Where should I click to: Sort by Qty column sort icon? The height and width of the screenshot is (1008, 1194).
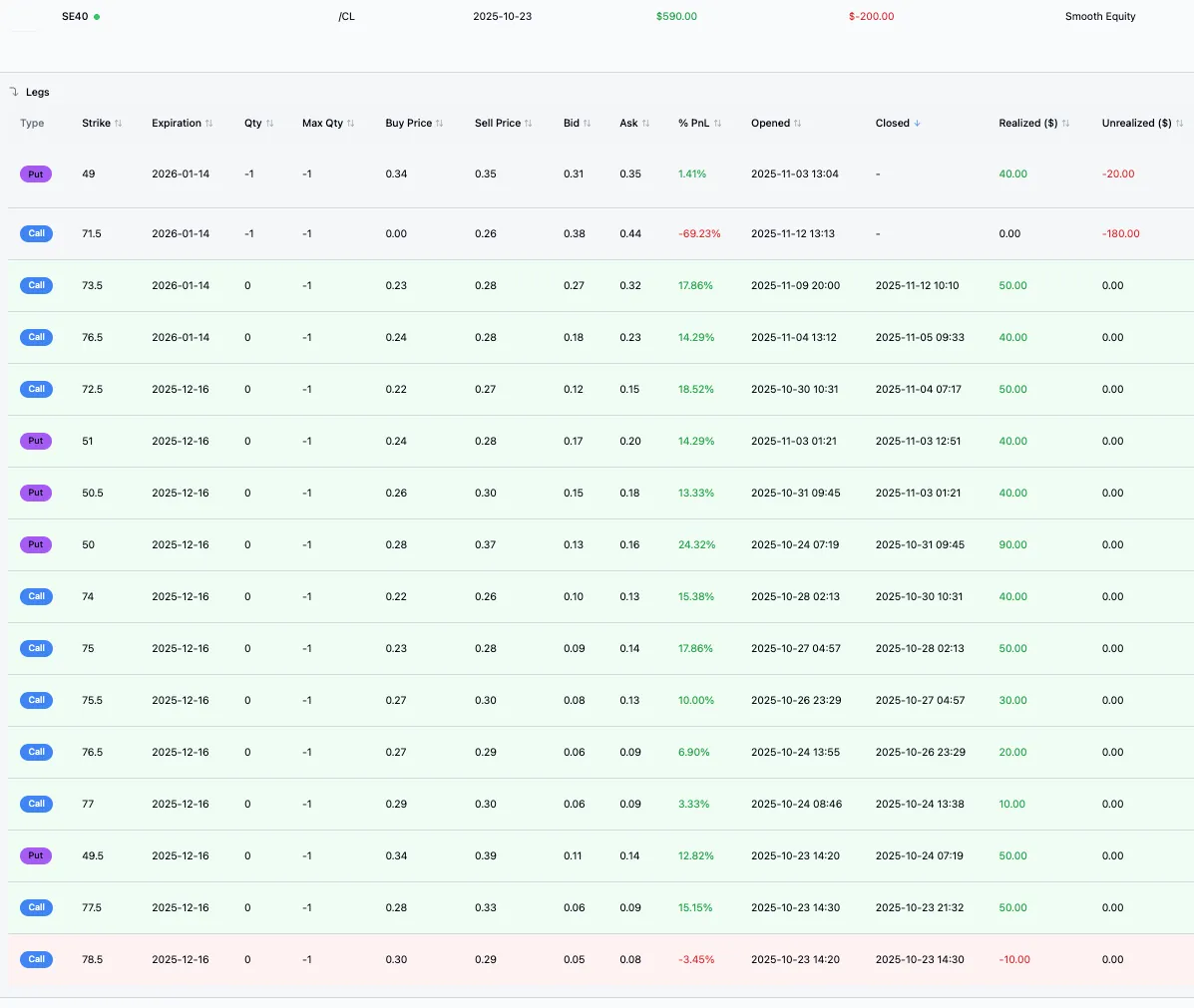pyautogui.click(x=269, y=124)
